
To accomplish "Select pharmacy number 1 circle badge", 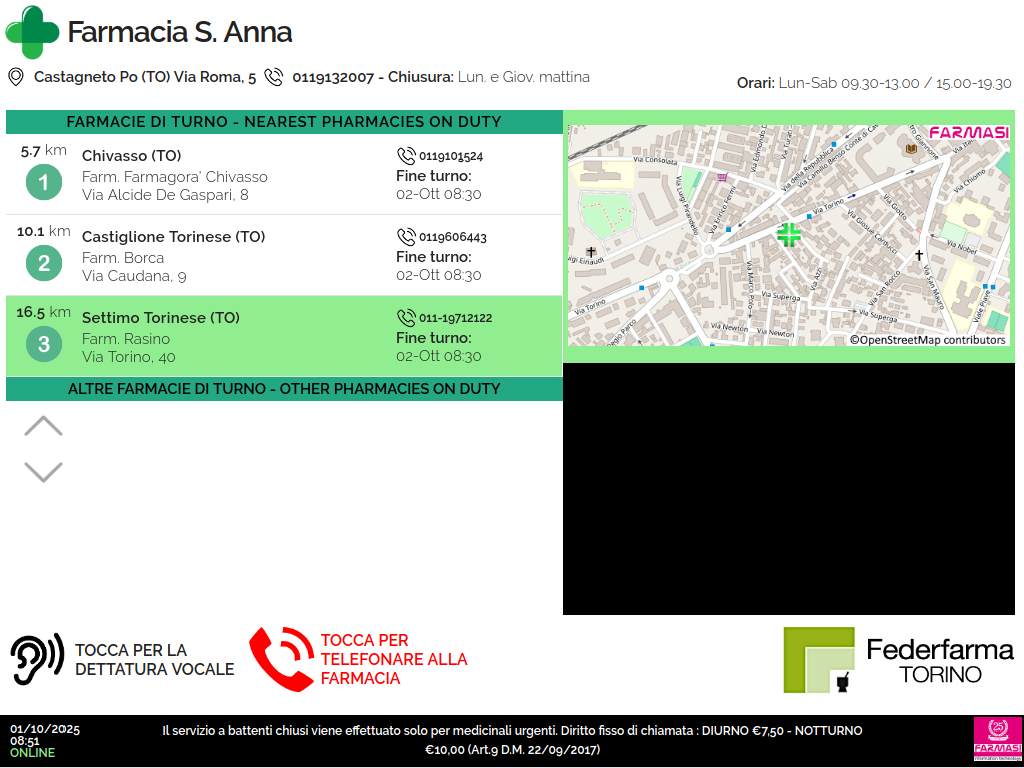I will [43, 183].
